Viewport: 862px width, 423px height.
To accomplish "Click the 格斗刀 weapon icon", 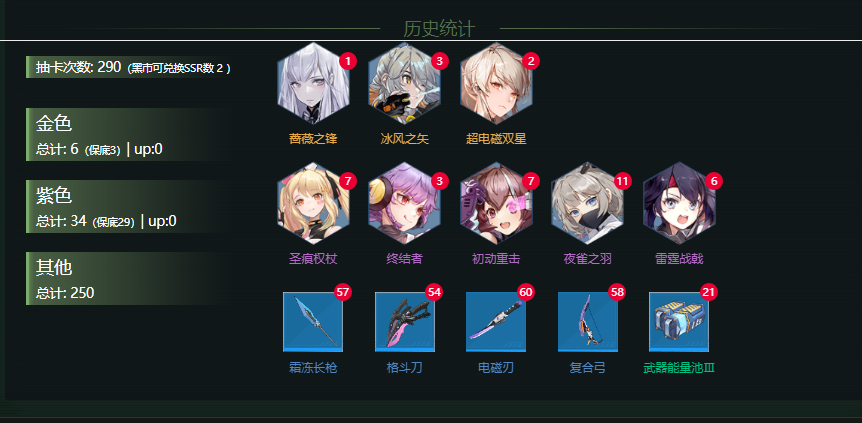I will point(405,322).
